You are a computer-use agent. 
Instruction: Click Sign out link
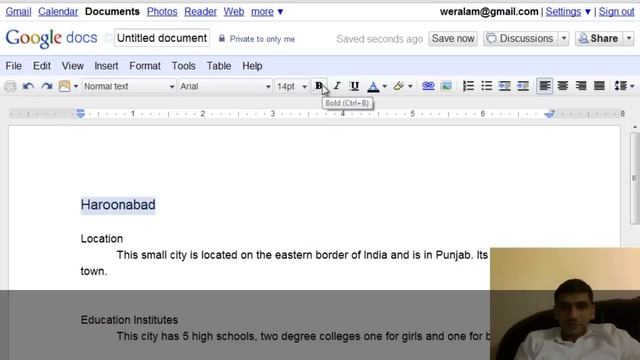click(x=616, y=11)
